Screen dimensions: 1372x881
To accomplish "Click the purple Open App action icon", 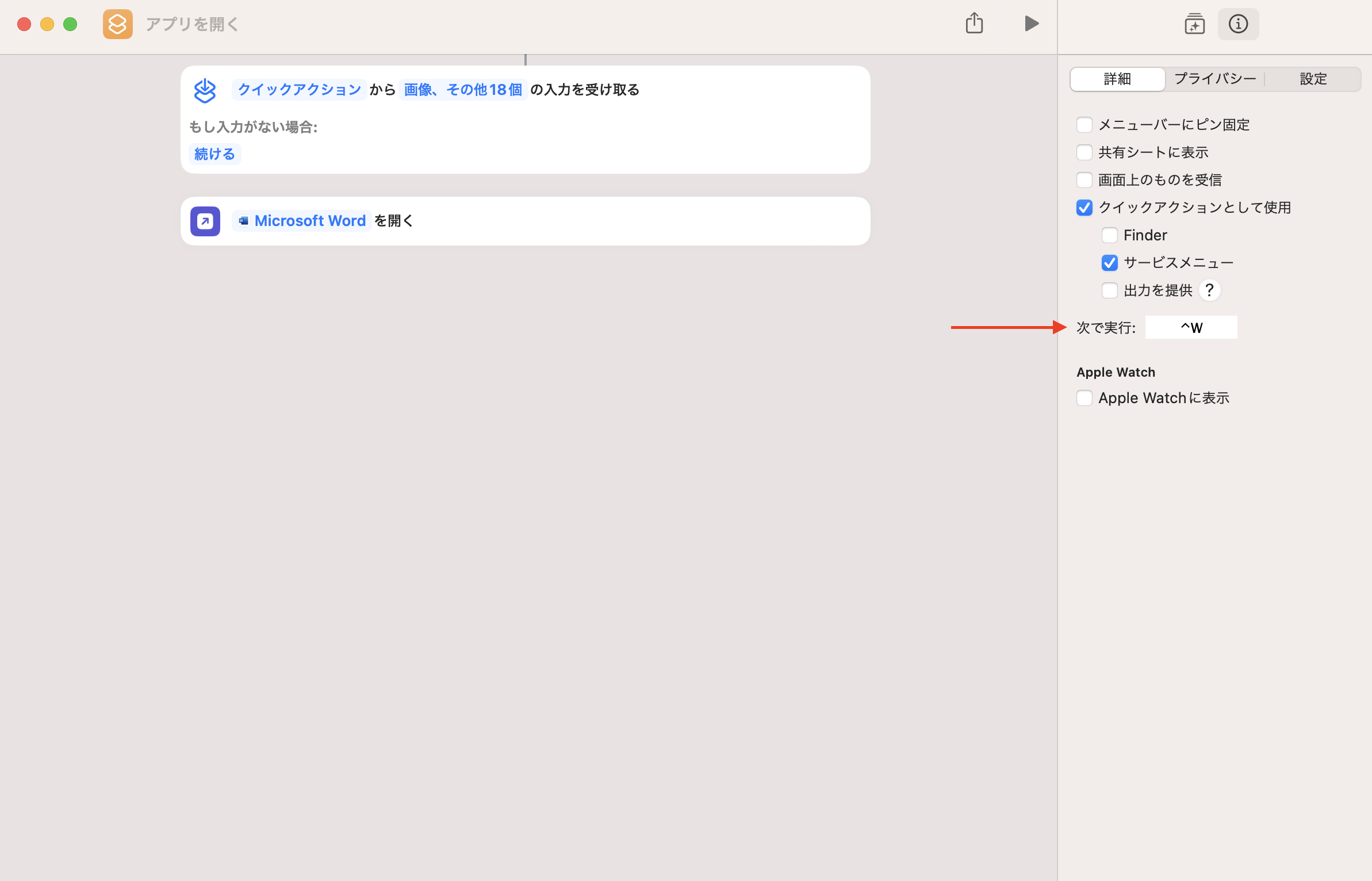I will coord(205,221).
